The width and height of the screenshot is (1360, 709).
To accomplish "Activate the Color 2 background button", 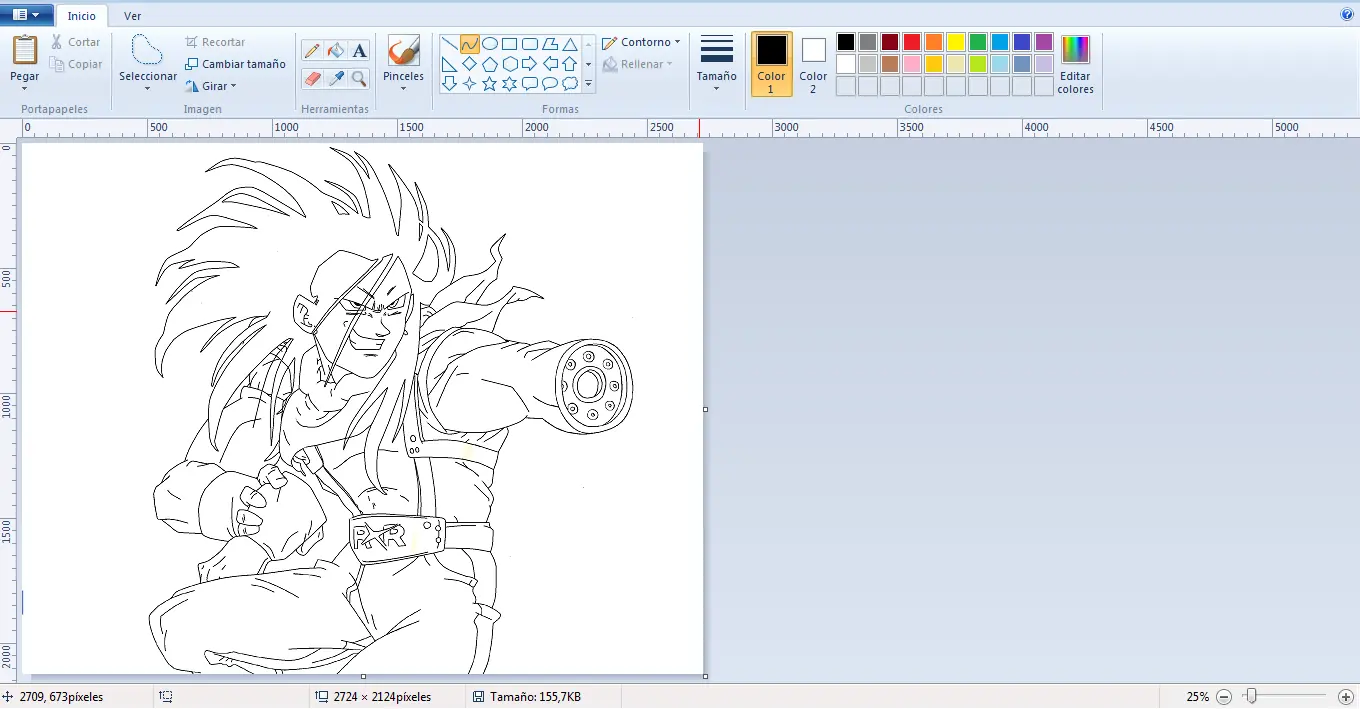I will click(x=813, y=64).
